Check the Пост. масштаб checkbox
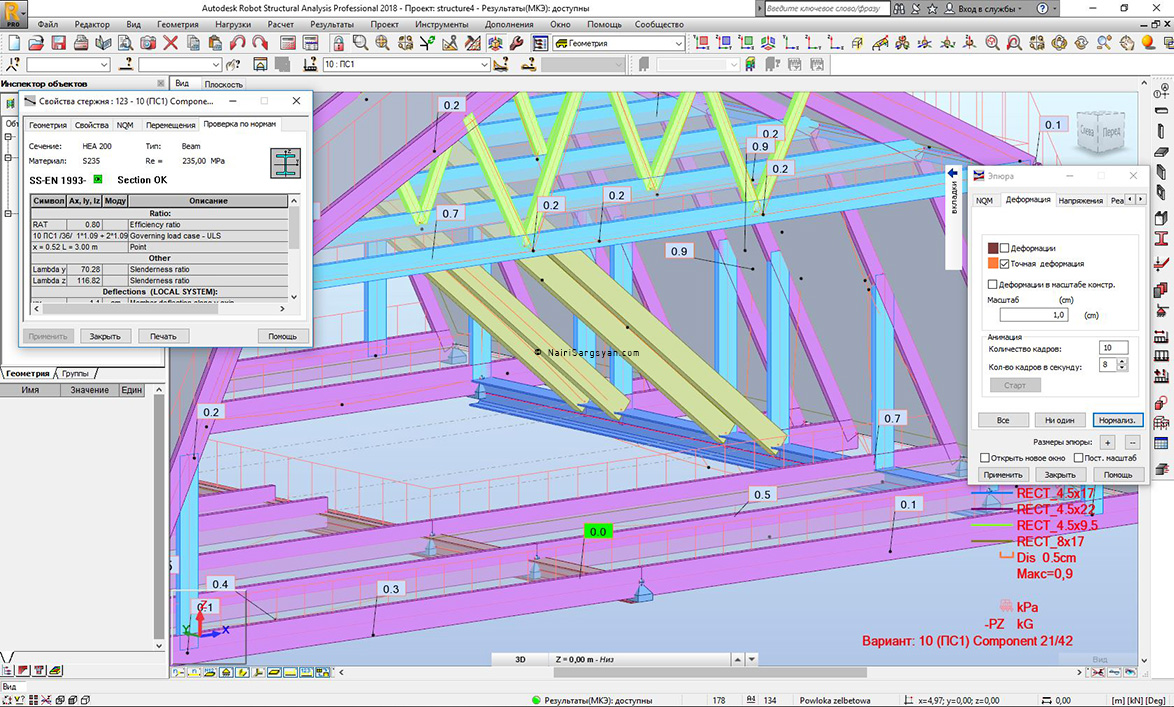The width and height of the screenshot is (1174, 707). coord(1078,458)
